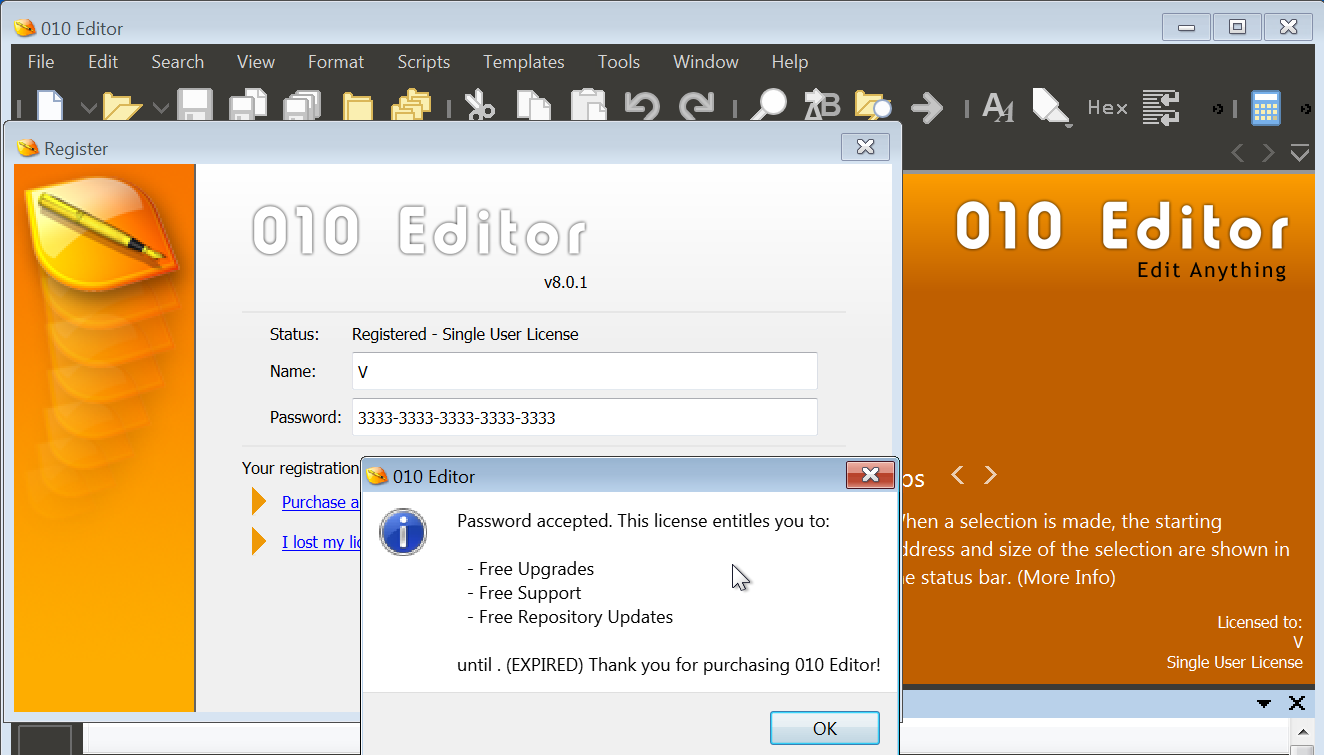
Task: Click the Save All toolbar icon
Action: [301, 106]
